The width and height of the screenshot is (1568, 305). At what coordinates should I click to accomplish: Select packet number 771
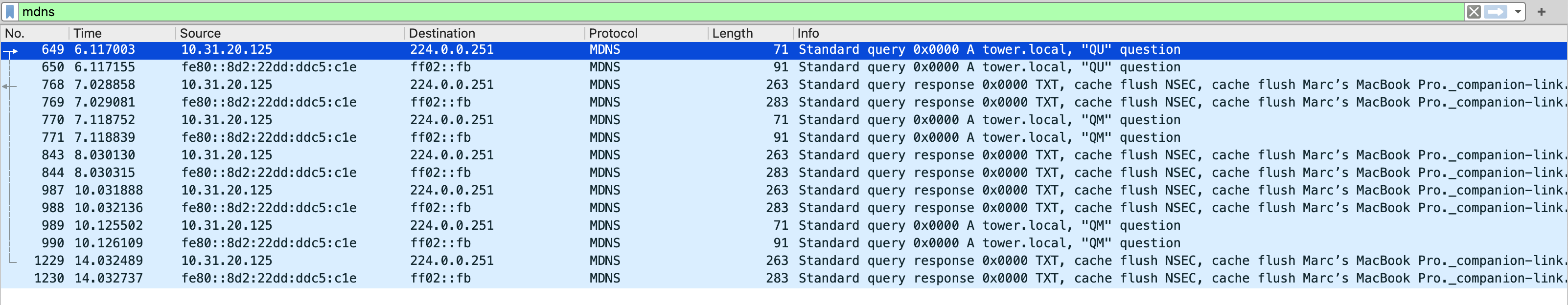(x=784, y=138)
